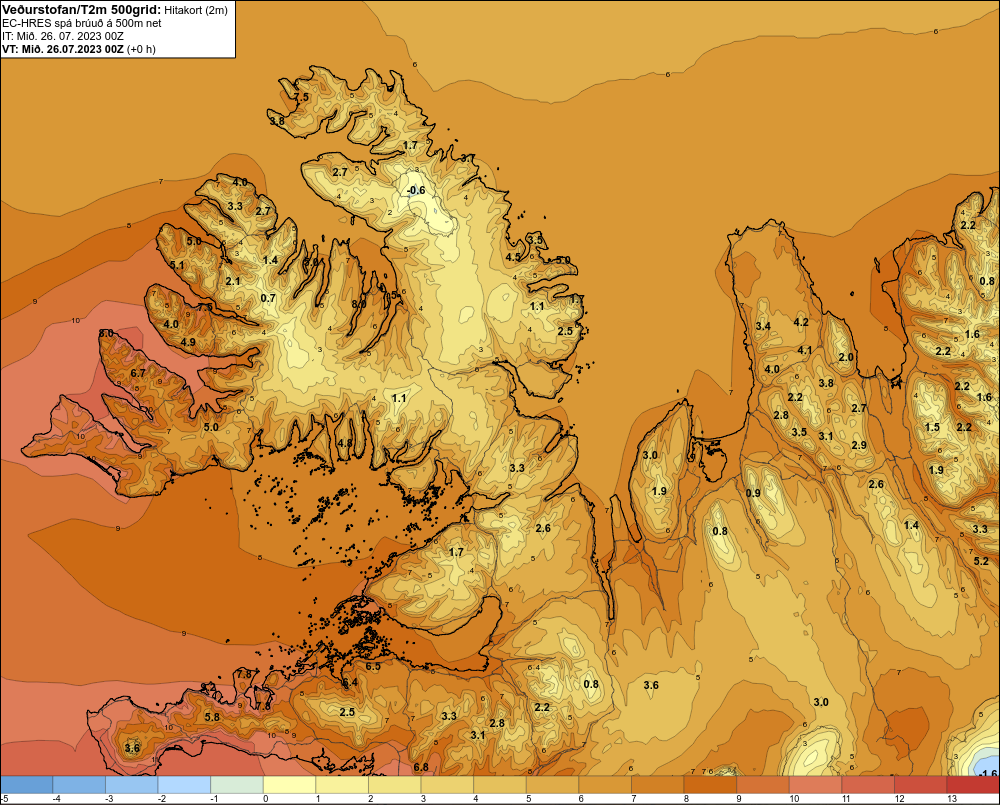Screen dimensions: 1000x805
Task: Click the legend tick label 13
Action: [952, 799]
